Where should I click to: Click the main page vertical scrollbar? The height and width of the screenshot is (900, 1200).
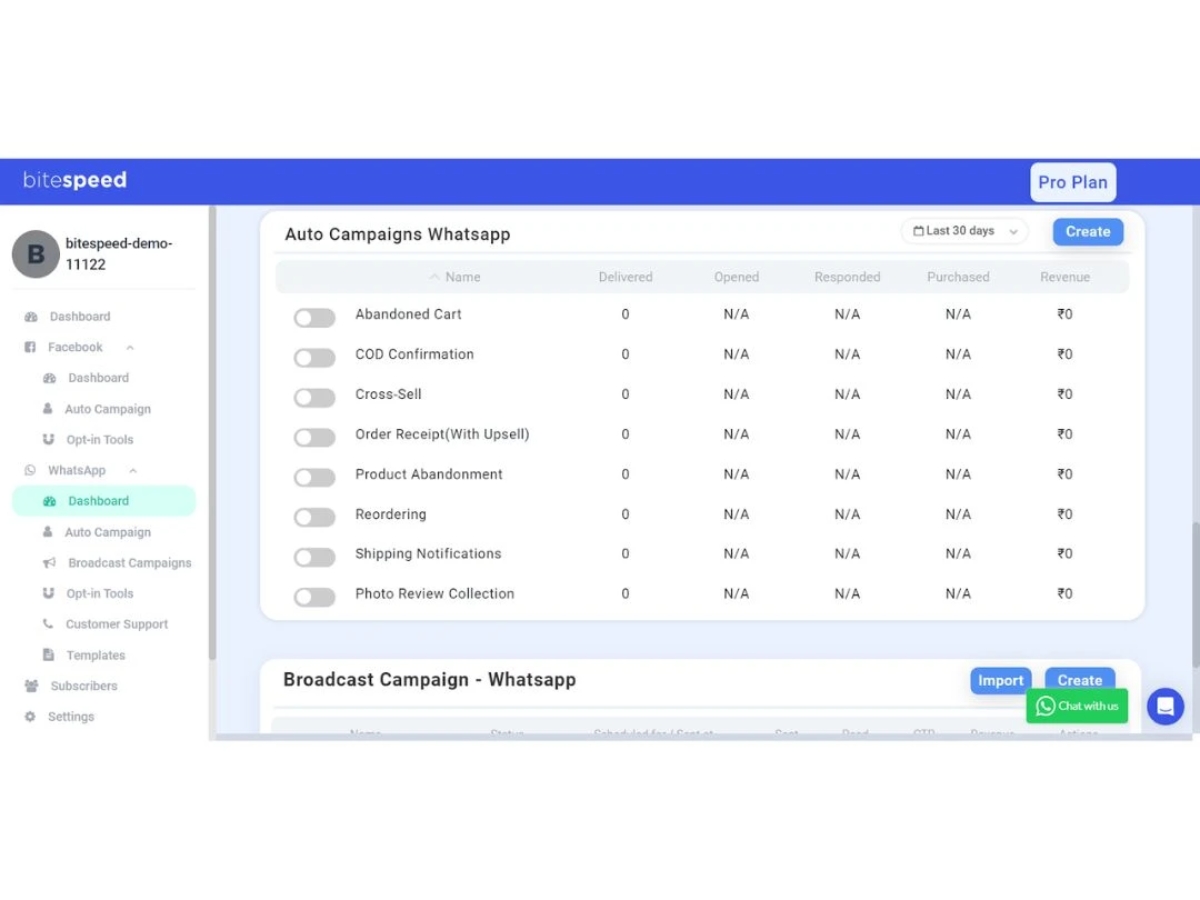point(1196,594)
